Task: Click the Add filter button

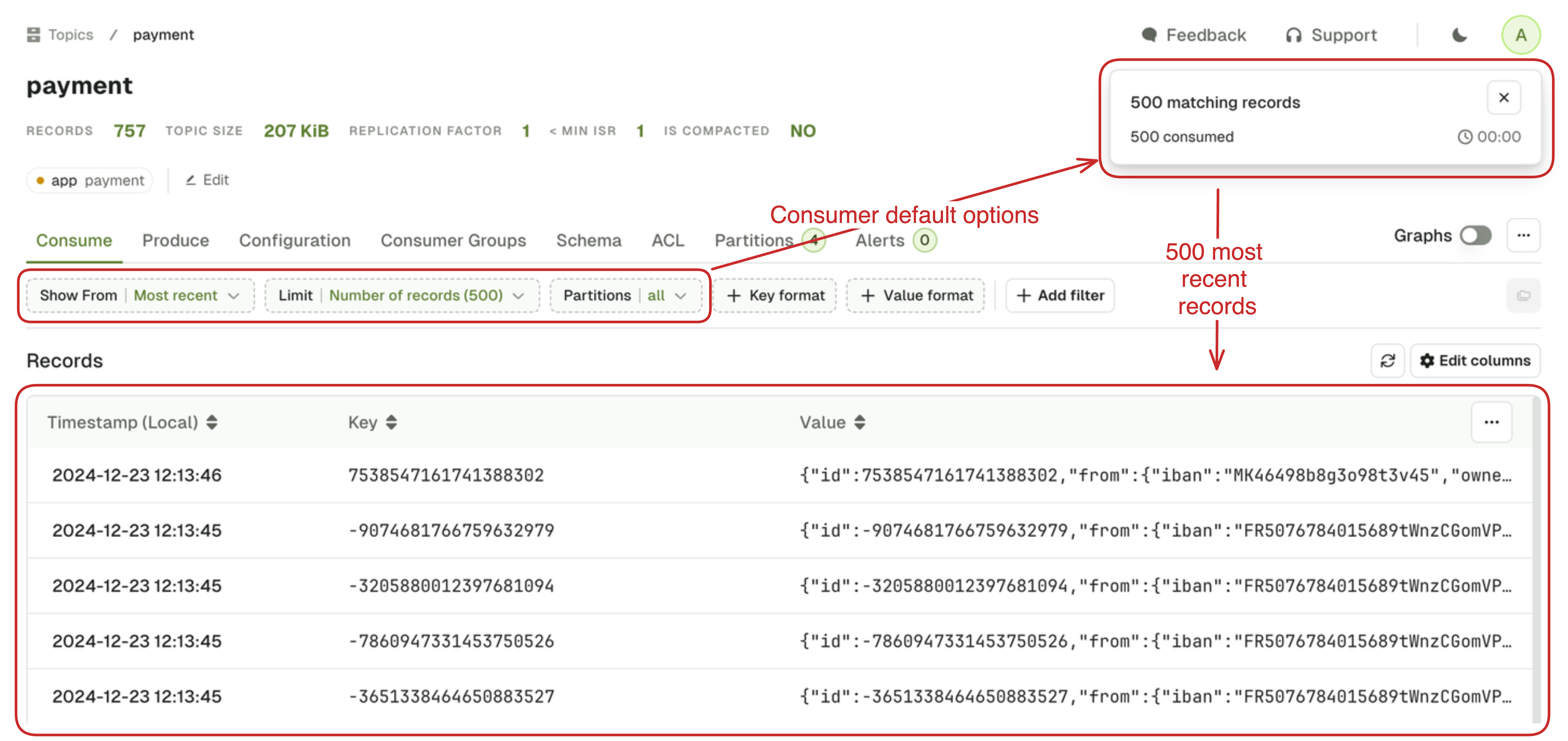Action: [1060, 296]
